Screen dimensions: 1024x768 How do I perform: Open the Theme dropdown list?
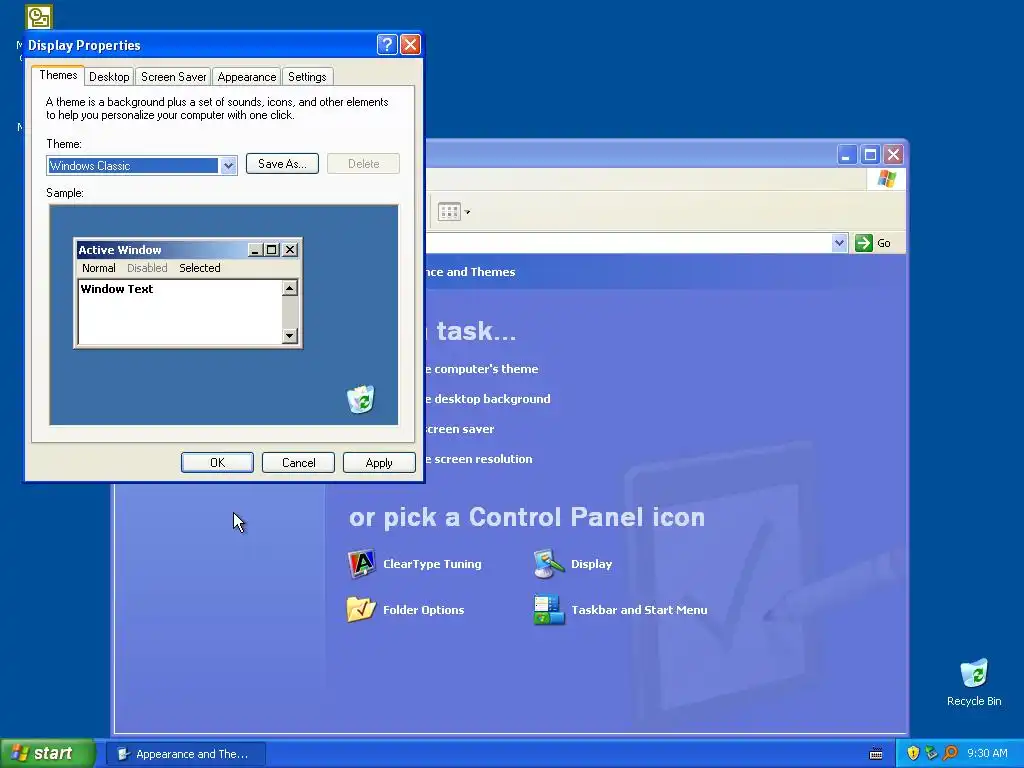[x=228, y=166]
